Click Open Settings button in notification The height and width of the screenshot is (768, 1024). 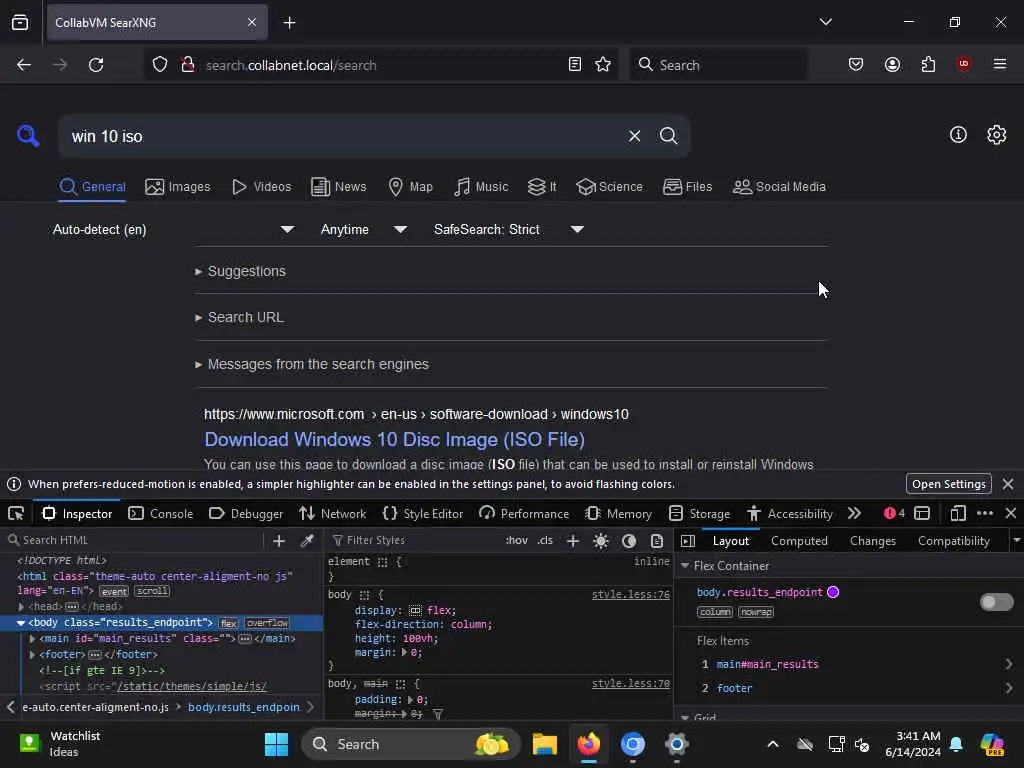click(948, 484)
